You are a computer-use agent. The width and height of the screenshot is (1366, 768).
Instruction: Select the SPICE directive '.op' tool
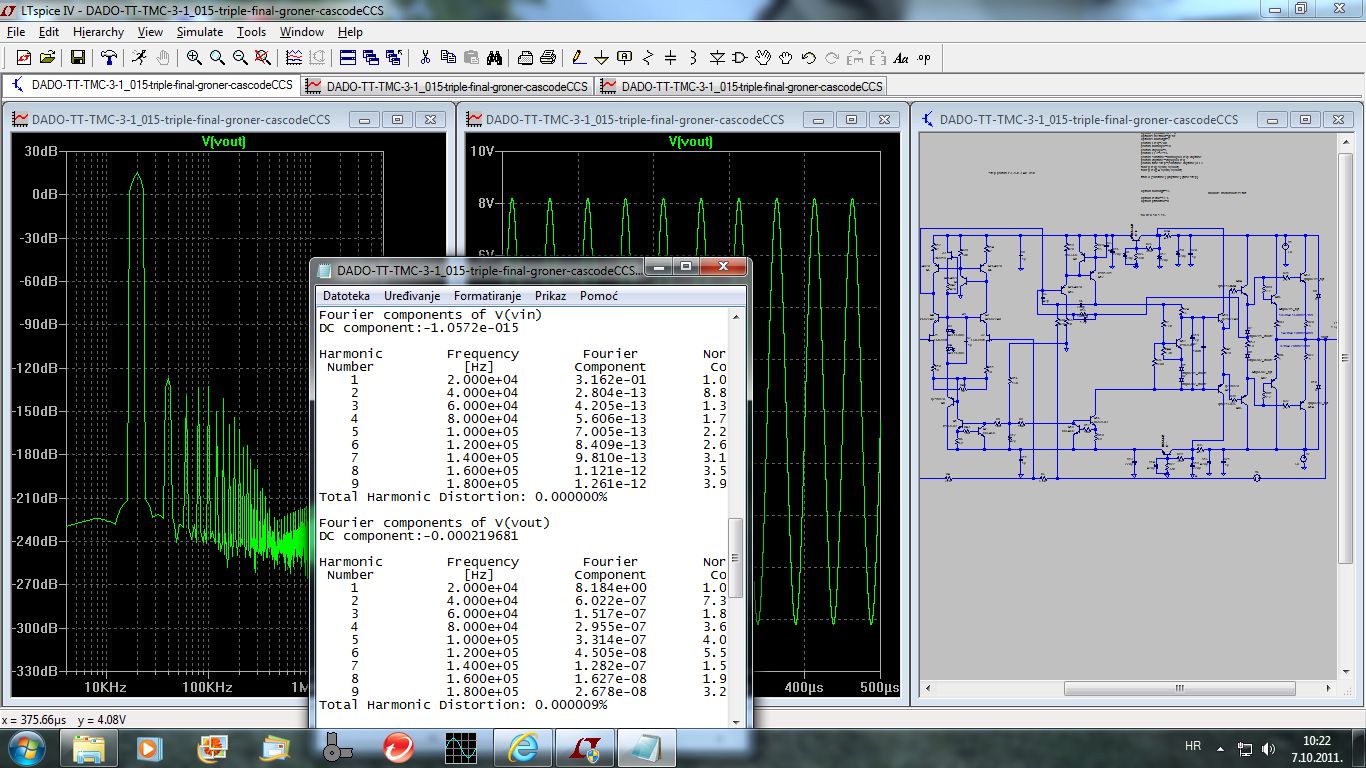(923, 58)
